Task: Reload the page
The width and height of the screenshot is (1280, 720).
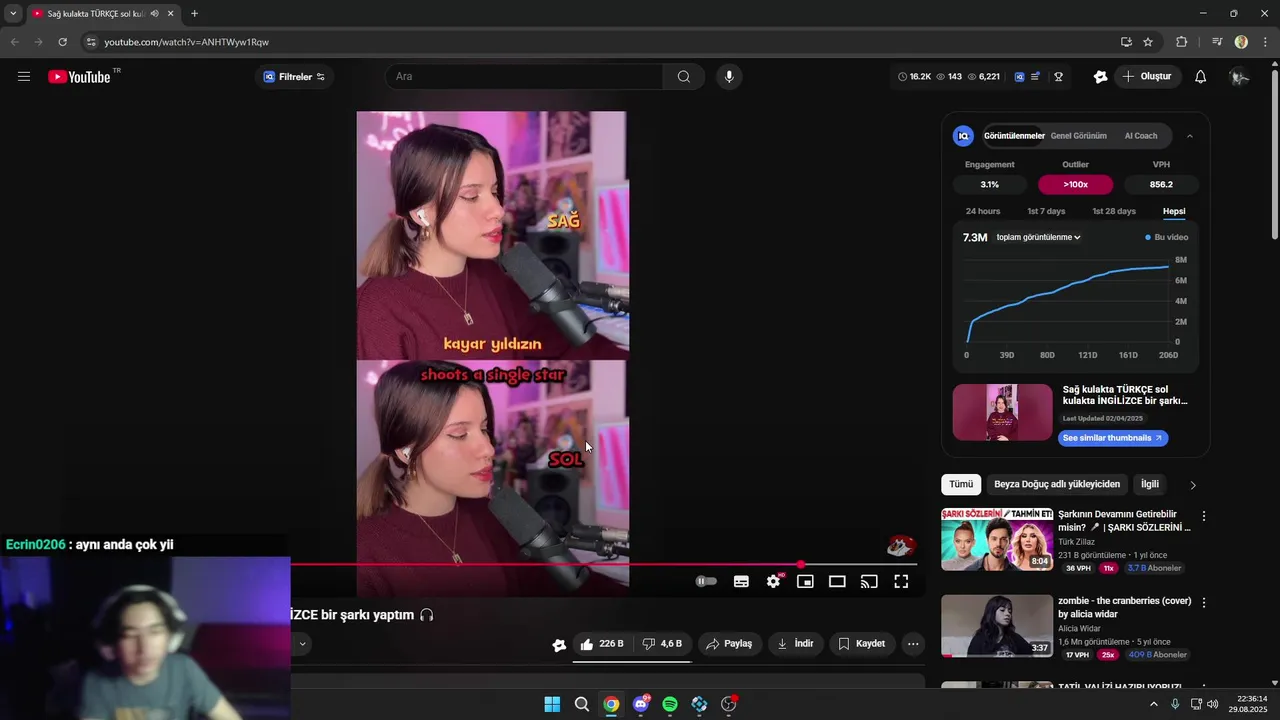Action: coord(62,42)
